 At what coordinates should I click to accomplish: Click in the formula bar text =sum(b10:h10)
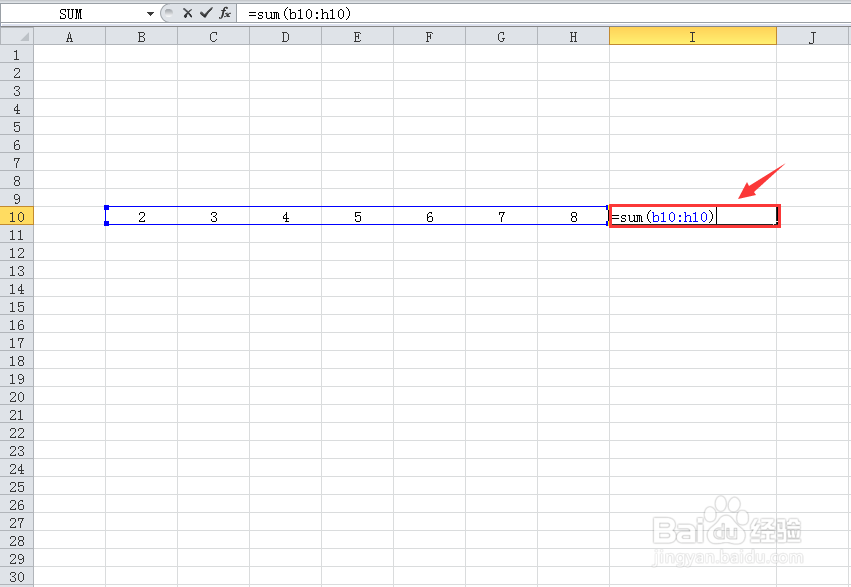300,14
